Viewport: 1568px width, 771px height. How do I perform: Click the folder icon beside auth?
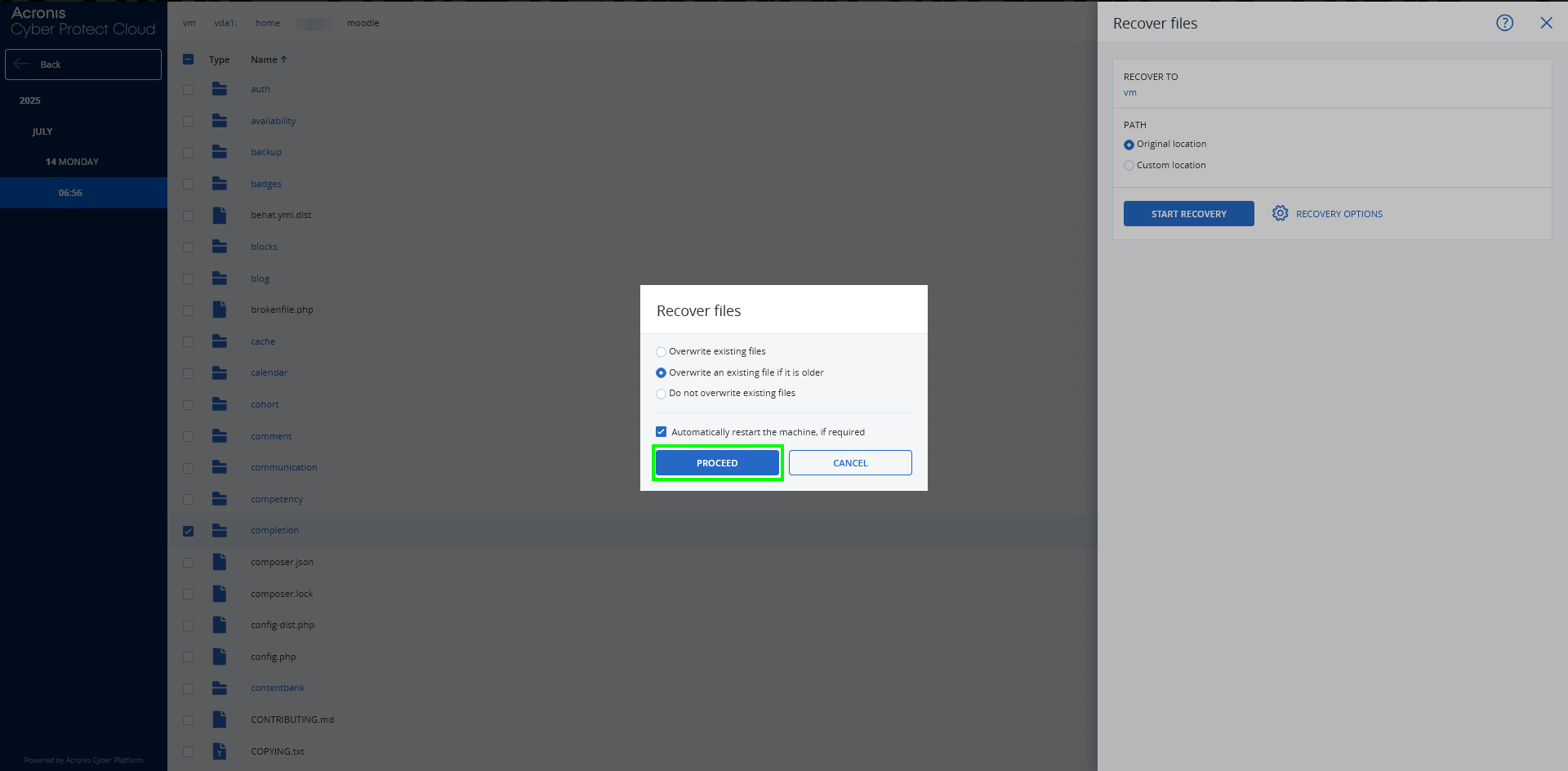pos(220,89)
